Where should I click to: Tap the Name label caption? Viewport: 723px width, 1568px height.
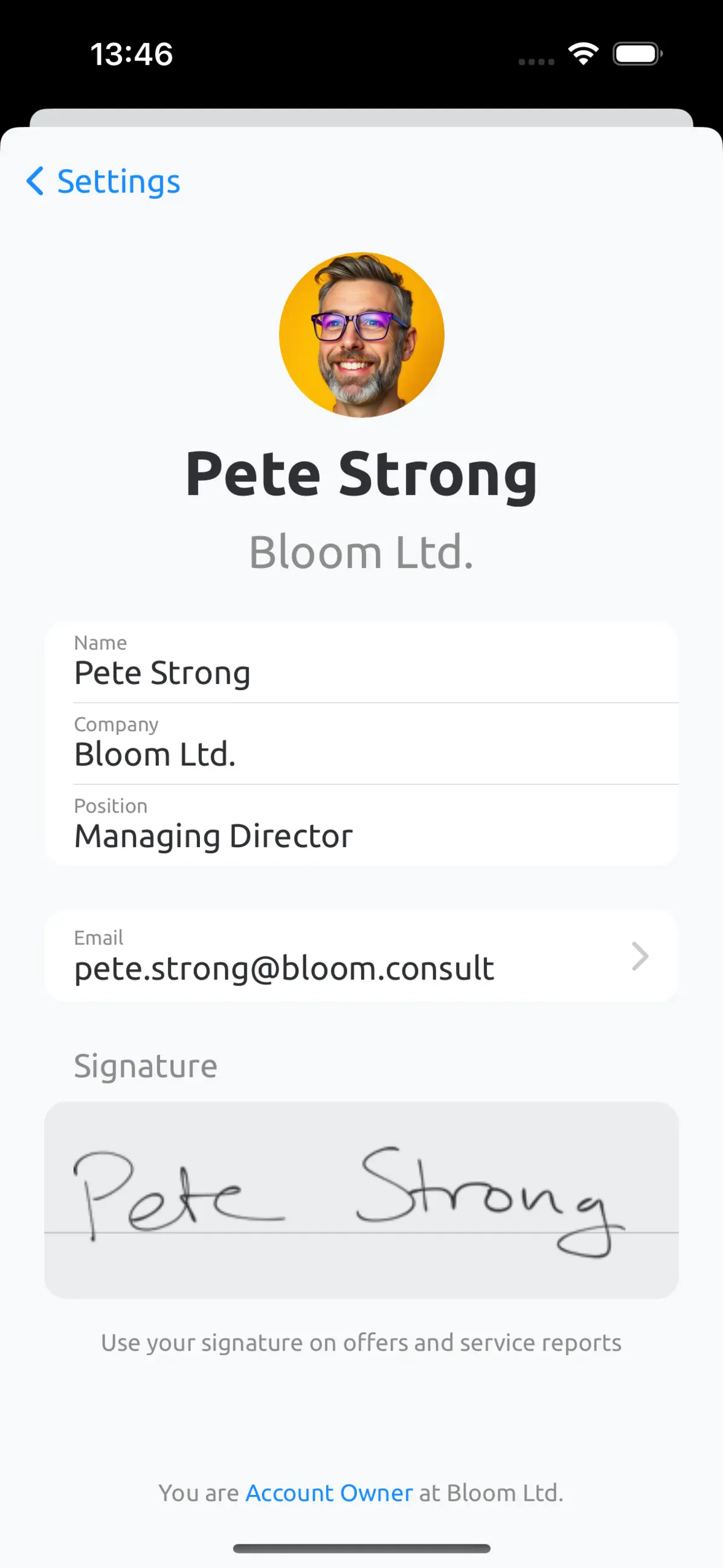[x=100, y=643]
